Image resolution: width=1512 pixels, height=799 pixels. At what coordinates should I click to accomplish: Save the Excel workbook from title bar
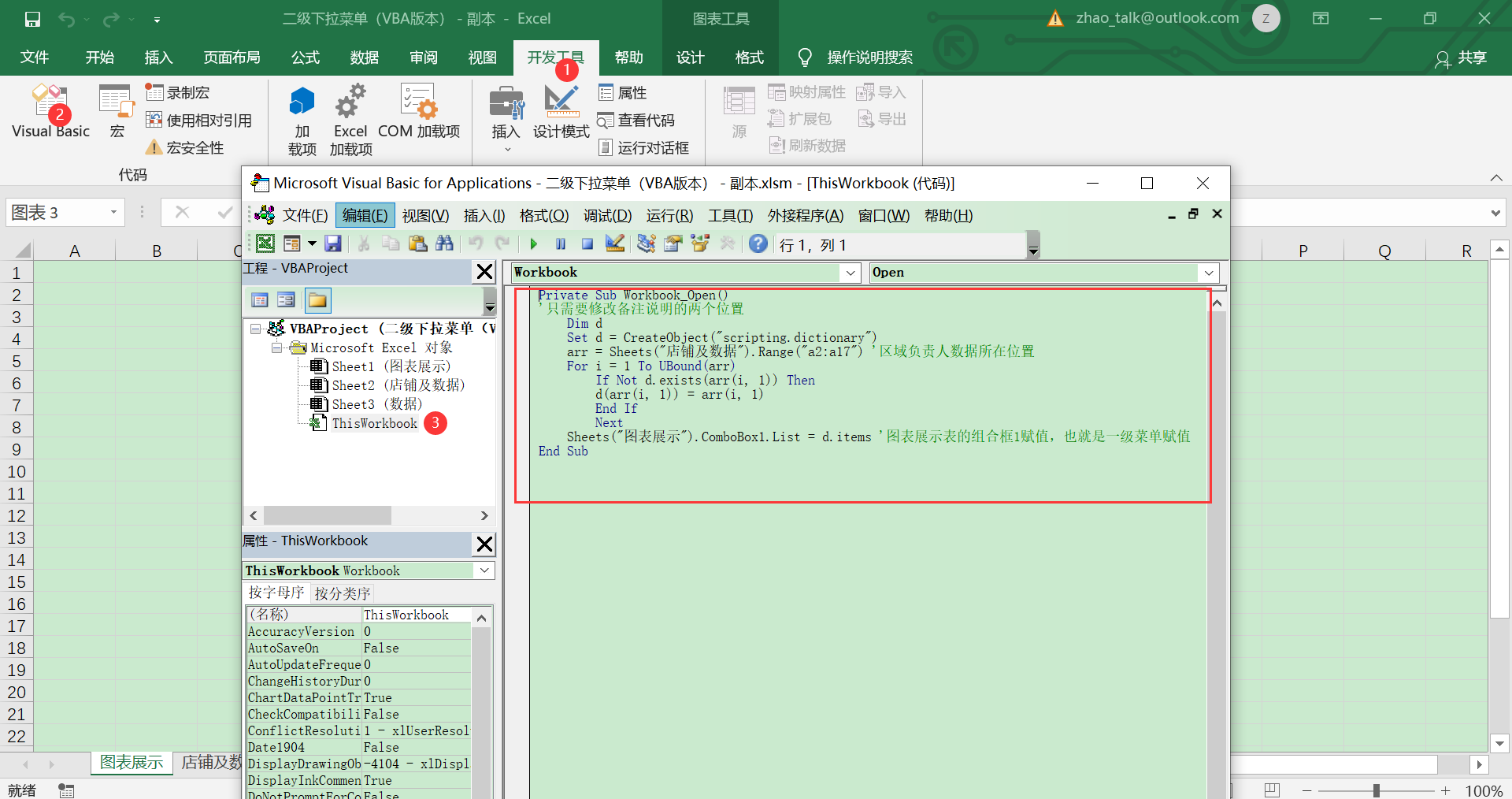(32, 19)
